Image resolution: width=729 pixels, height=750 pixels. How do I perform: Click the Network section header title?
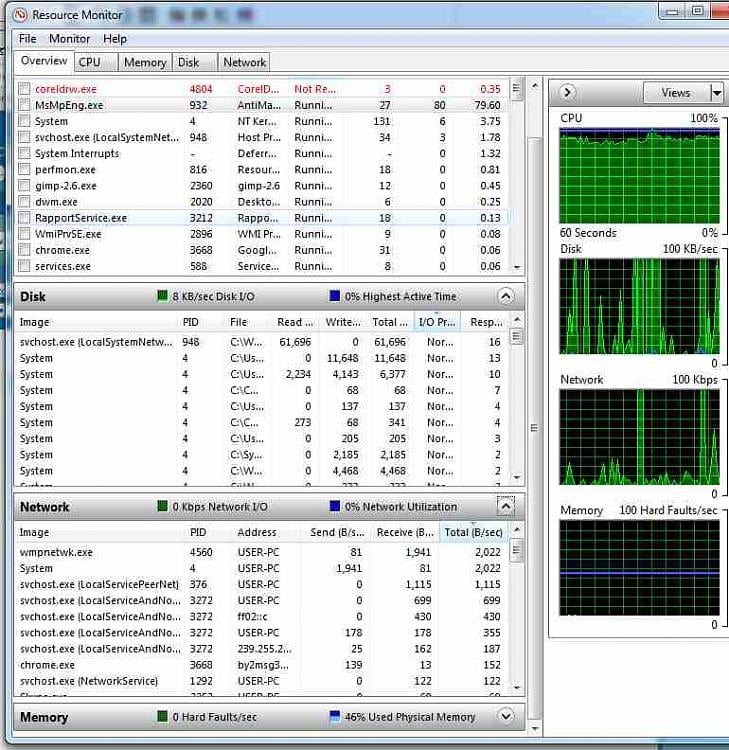click(x=44, y=507)
